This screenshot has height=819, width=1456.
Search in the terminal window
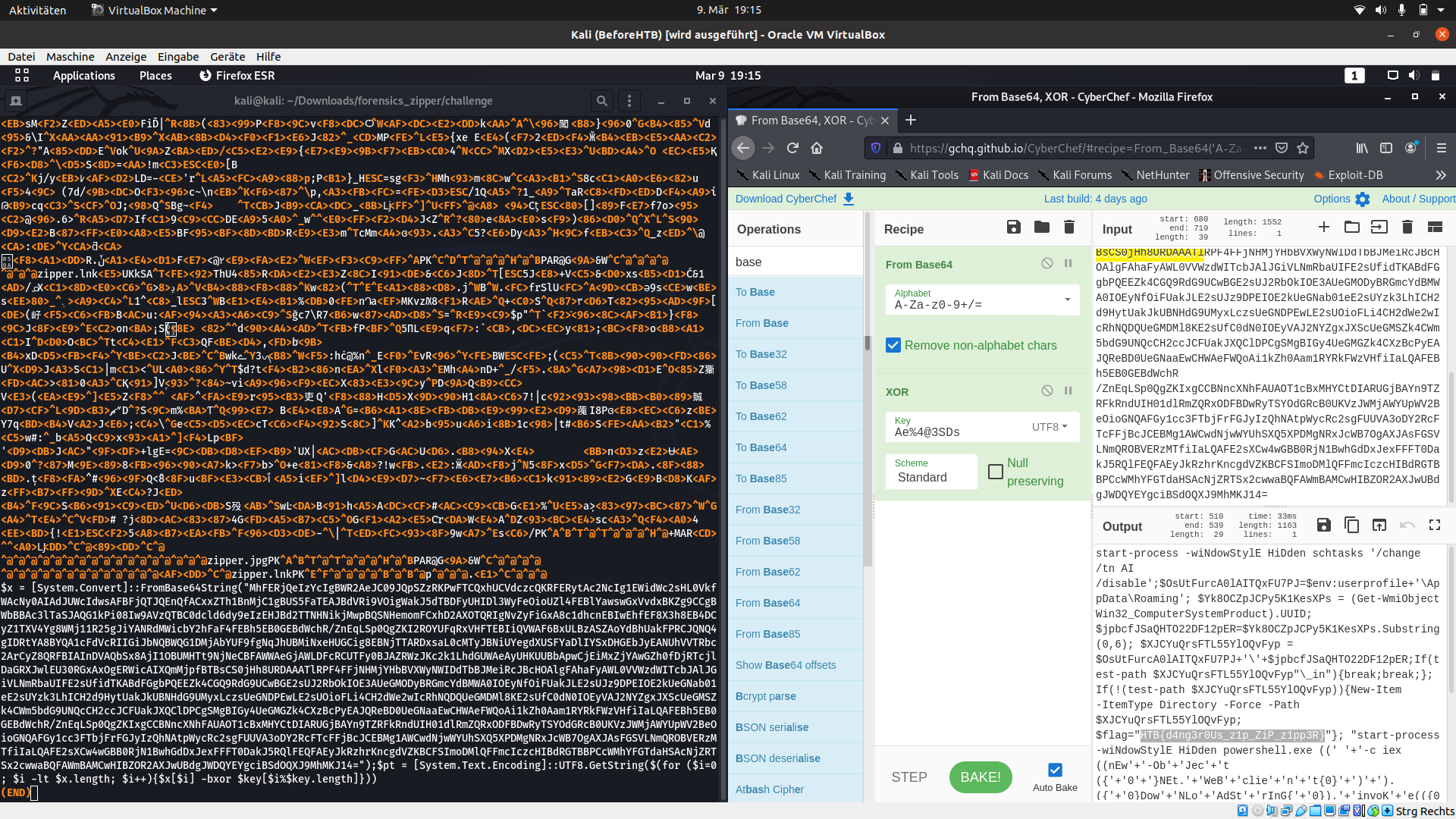[602, 101]
